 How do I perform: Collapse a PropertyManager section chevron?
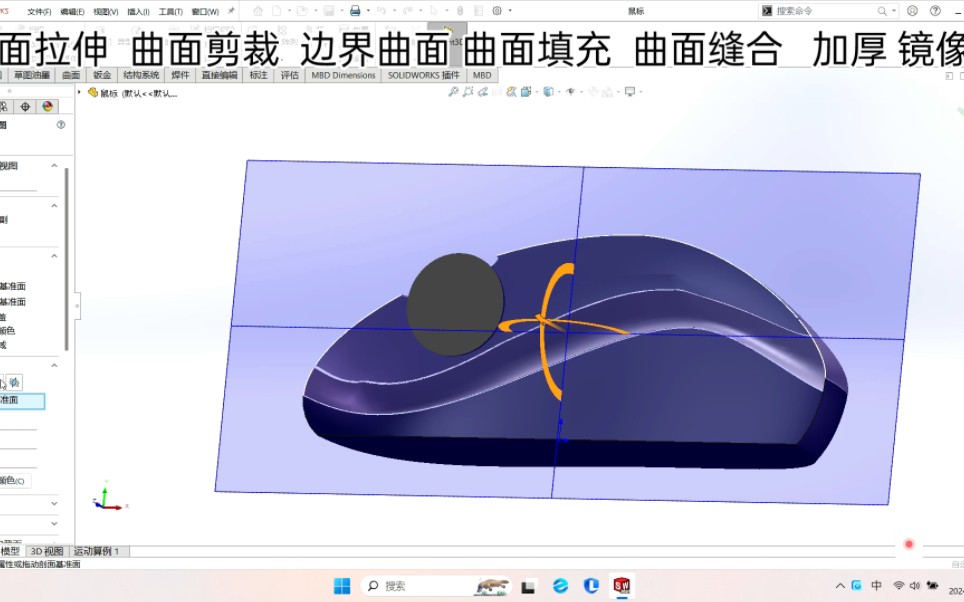[54, 165]
